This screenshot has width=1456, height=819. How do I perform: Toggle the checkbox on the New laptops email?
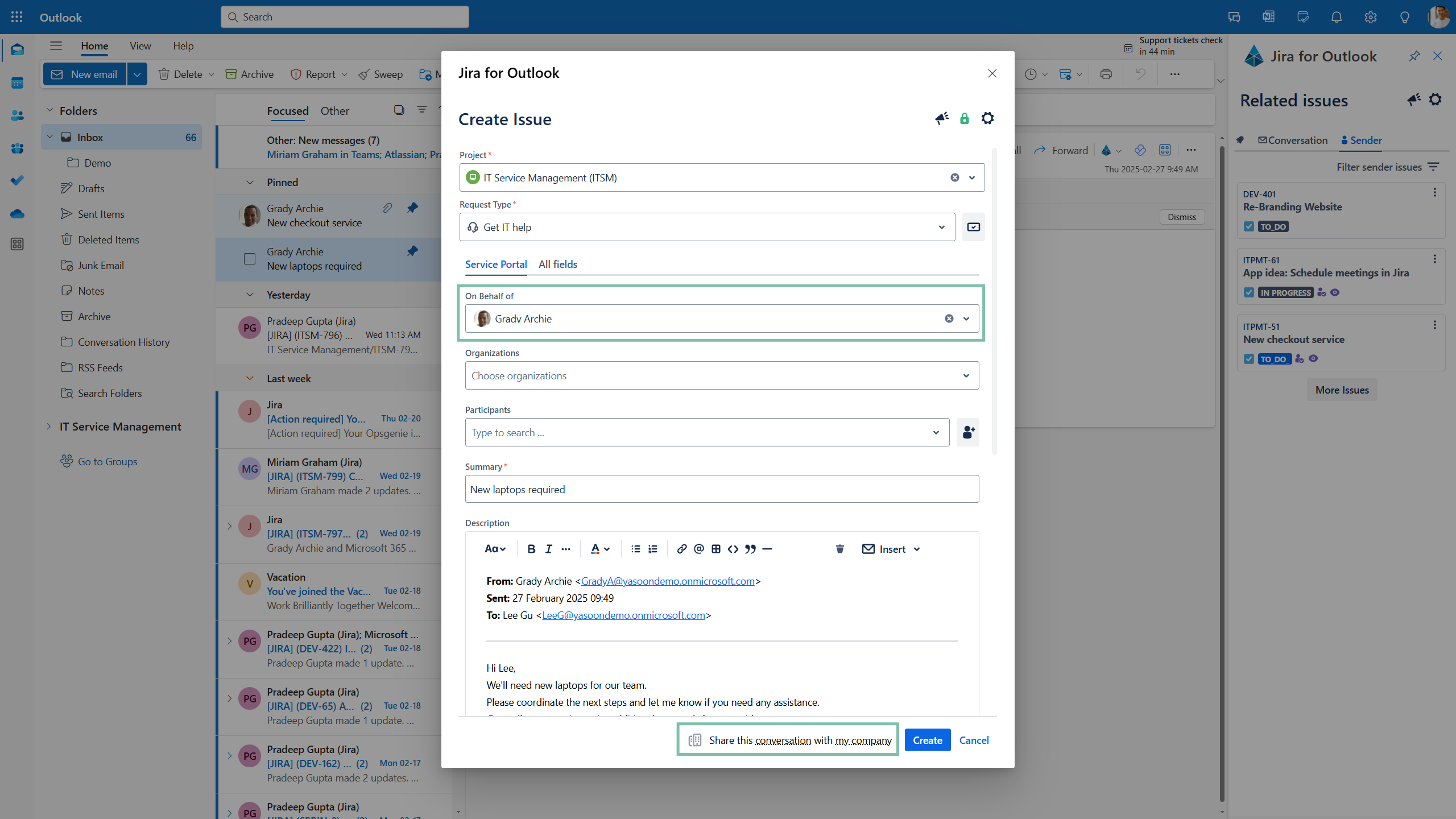pyautogui.click(x=249, y=259)
